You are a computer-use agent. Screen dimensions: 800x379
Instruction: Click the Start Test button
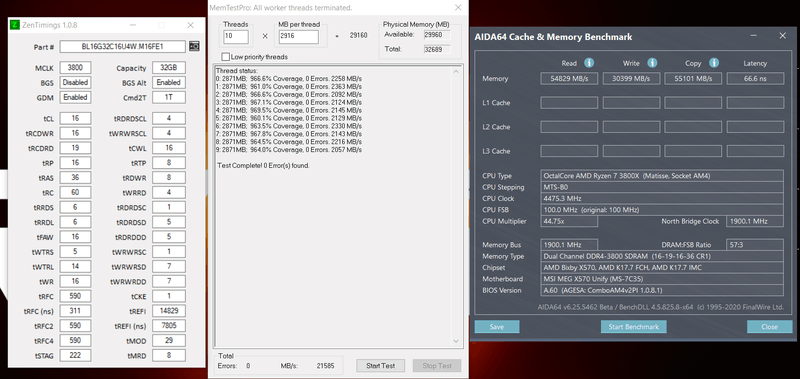pyautogui.click(x=380, y=365)
